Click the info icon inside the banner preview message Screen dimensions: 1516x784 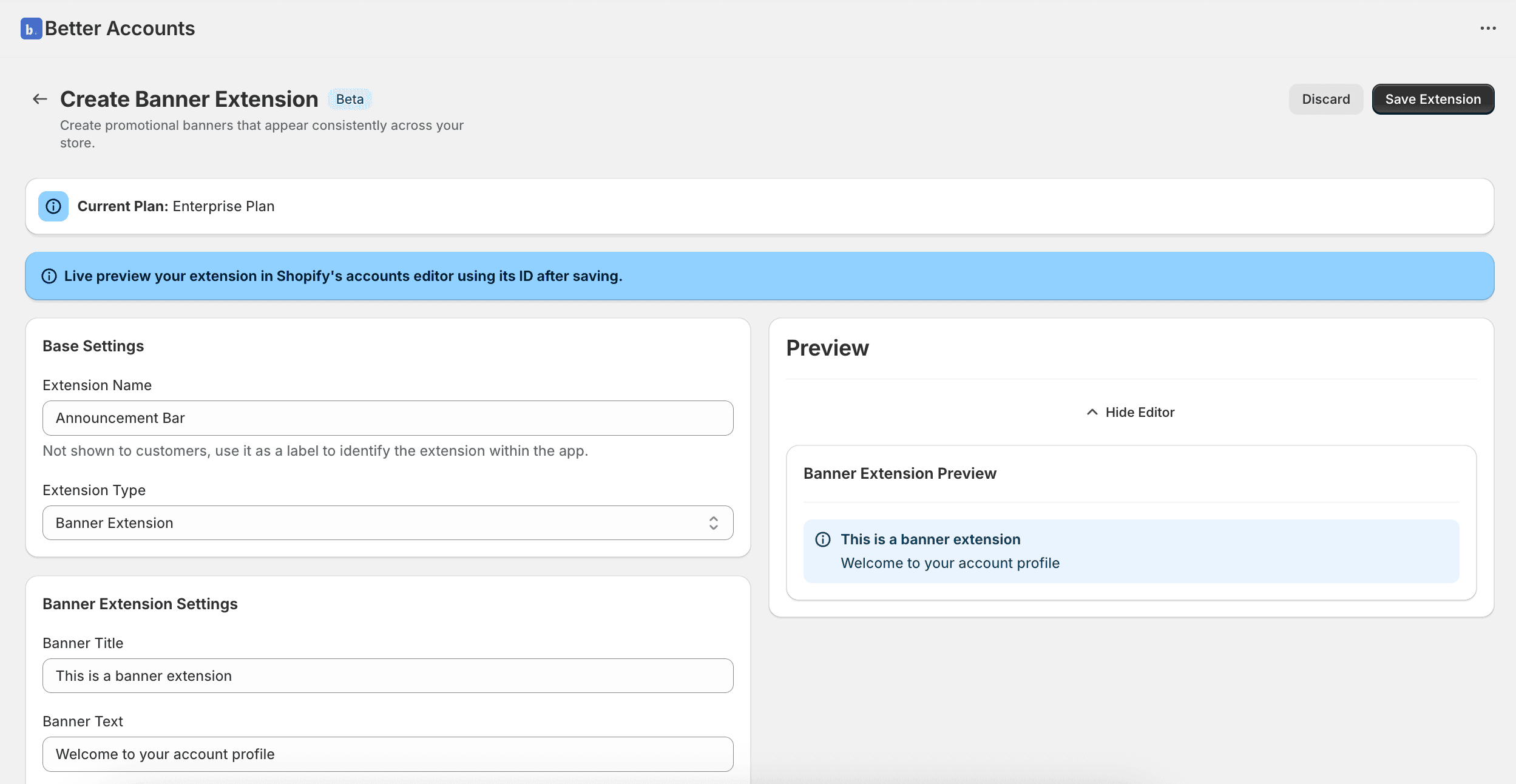coord(823,539)
